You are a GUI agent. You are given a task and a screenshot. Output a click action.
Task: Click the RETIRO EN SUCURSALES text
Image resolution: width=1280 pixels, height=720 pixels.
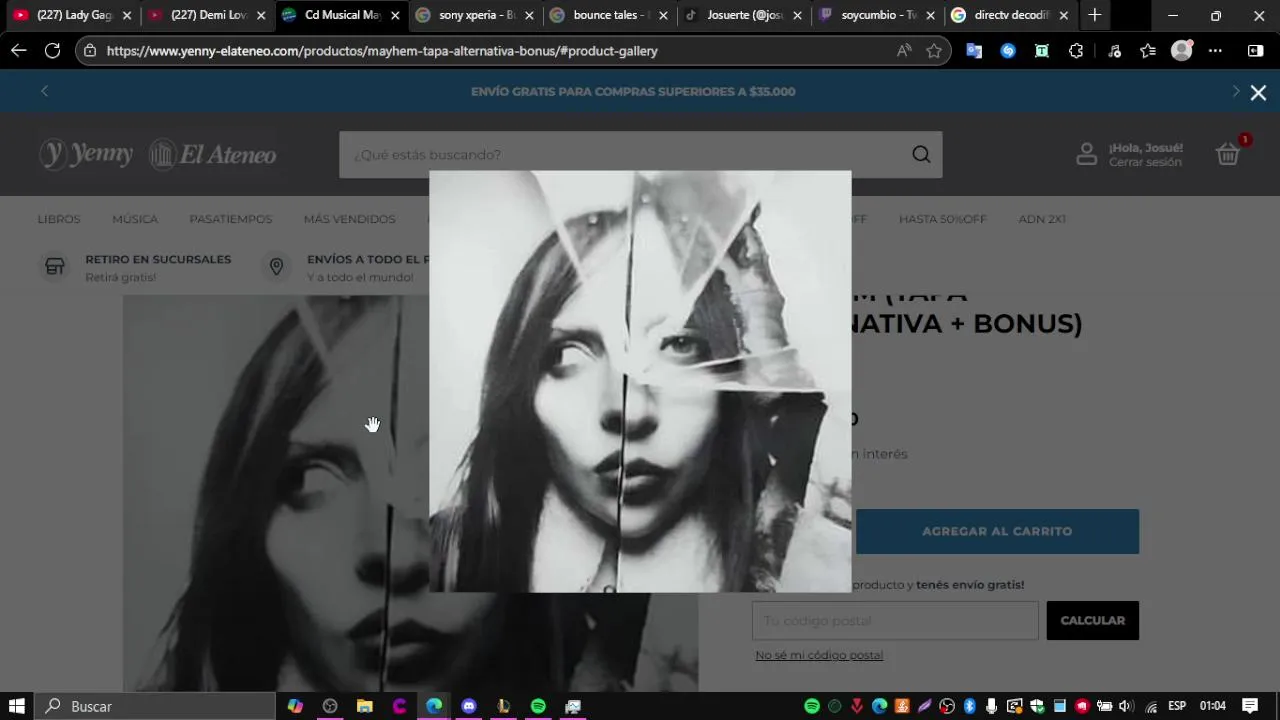[x=158, y=259]
